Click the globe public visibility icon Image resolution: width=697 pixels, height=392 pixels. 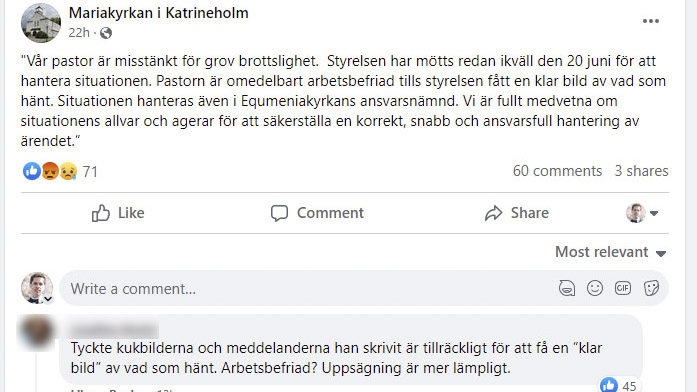[x=106, y=33]
